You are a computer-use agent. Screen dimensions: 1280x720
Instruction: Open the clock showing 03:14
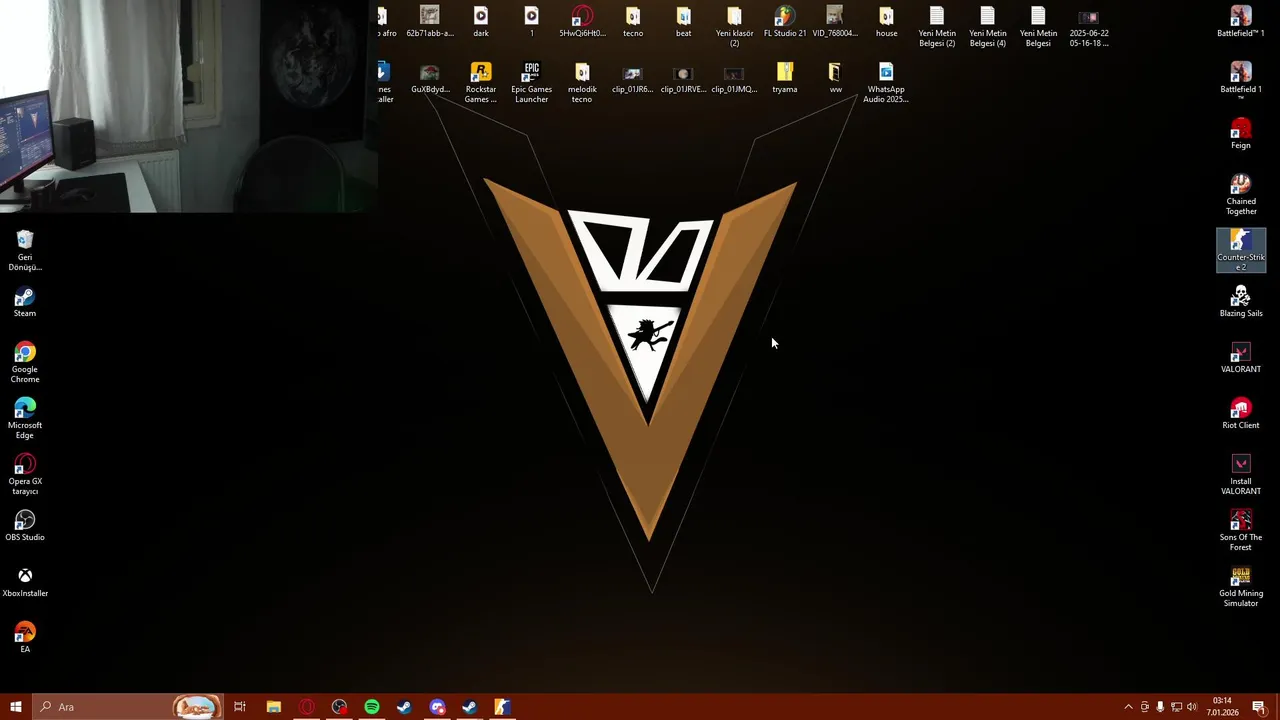[1222, 707]
